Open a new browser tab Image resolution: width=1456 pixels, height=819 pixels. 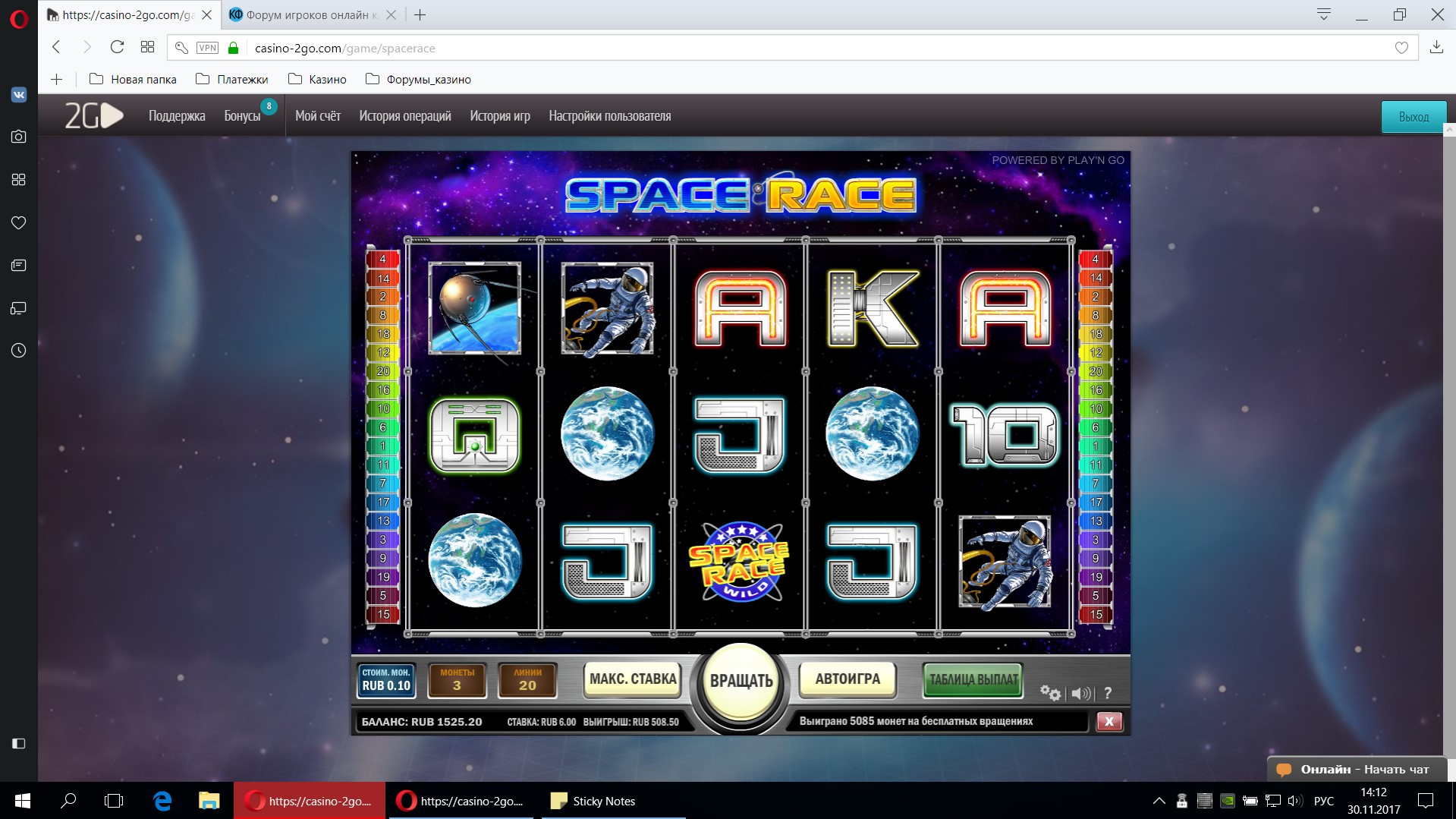pos(420,14)
